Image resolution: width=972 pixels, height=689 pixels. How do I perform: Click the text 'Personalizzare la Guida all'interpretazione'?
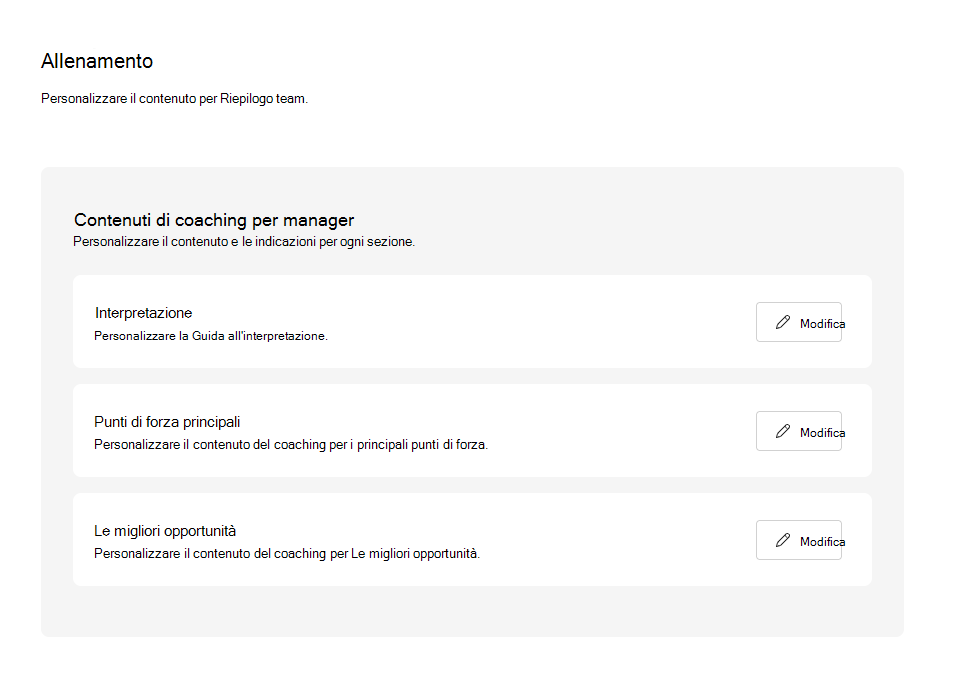click(211, 336)
